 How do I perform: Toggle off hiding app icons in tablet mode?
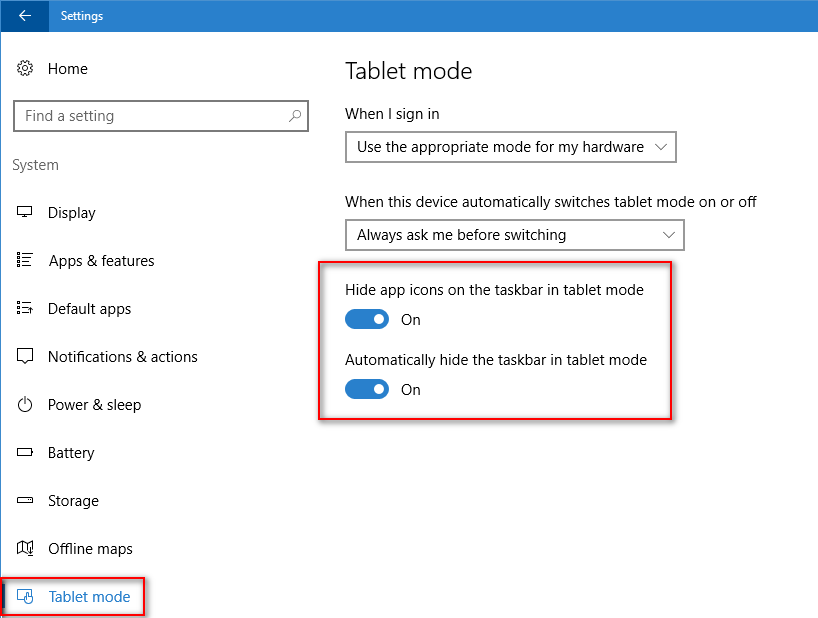(x=367, y=319)
